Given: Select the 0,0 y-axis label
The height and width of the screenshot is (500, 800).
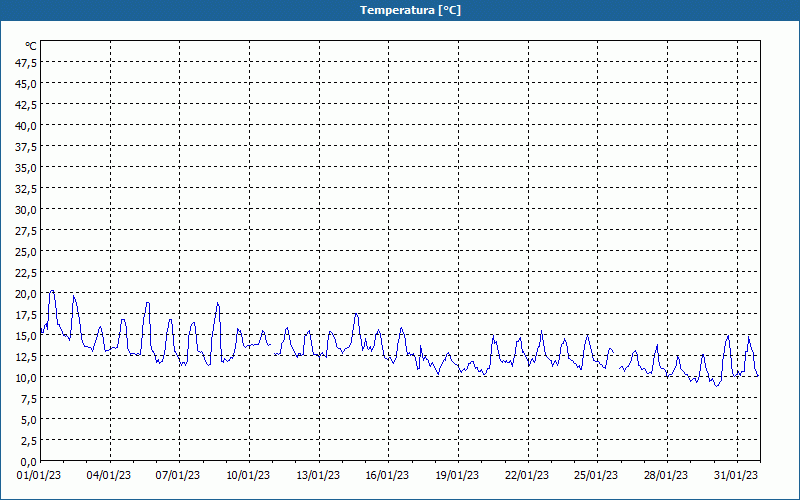Looking at the screenshot, I should [29, 462].
